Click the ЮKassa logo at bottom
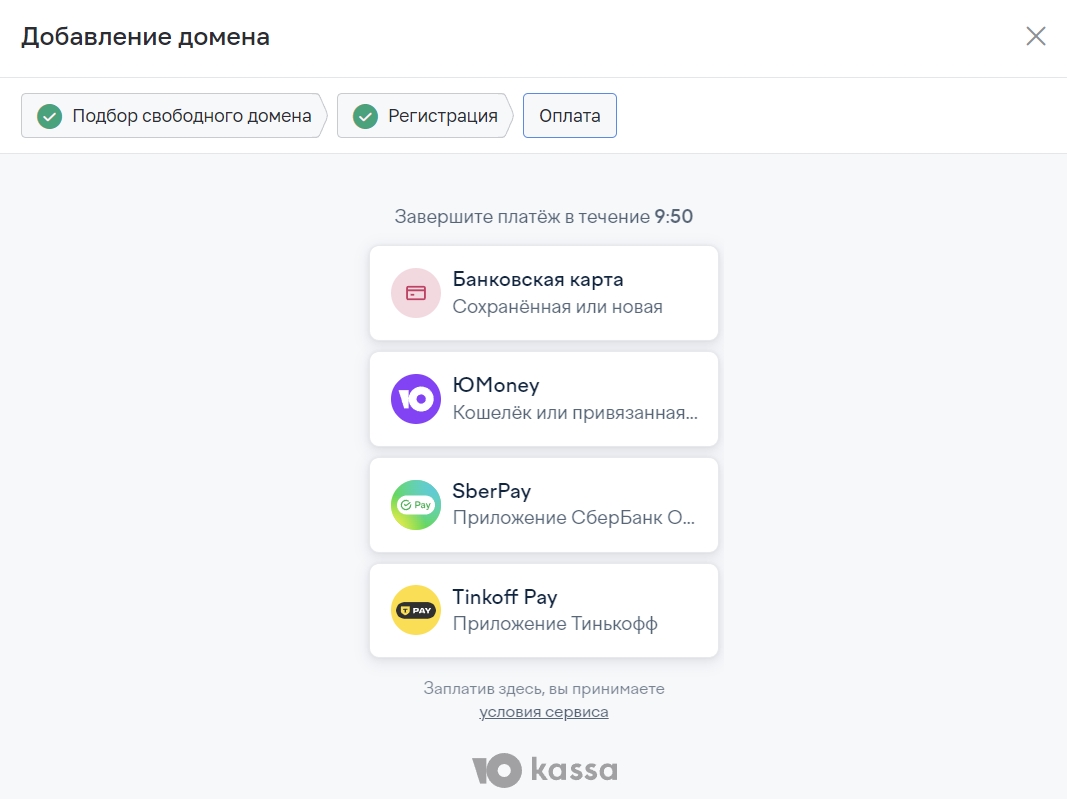The image size is (1067, 799). click(544, 770)
